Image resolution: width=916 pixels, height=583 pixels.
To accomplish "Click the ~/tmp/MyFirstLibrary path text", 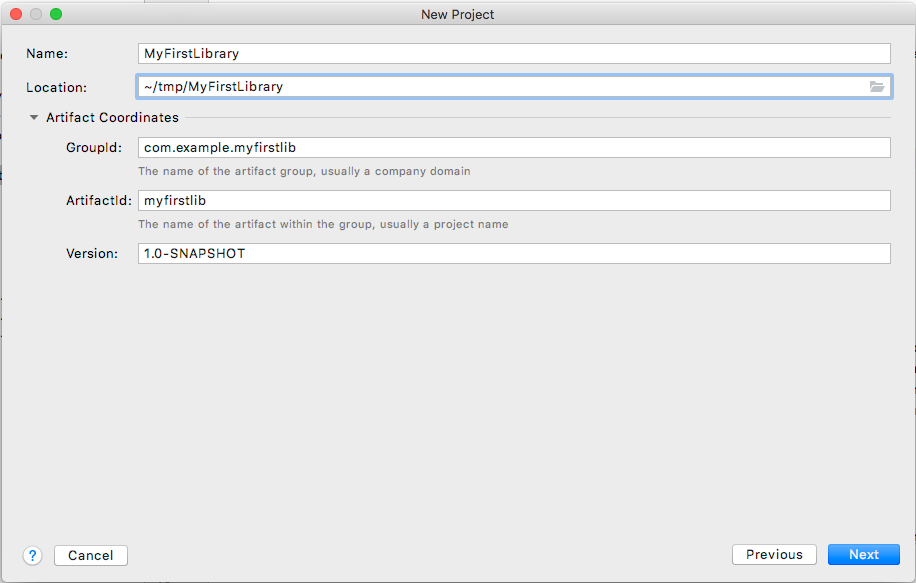I will (214, 86).
